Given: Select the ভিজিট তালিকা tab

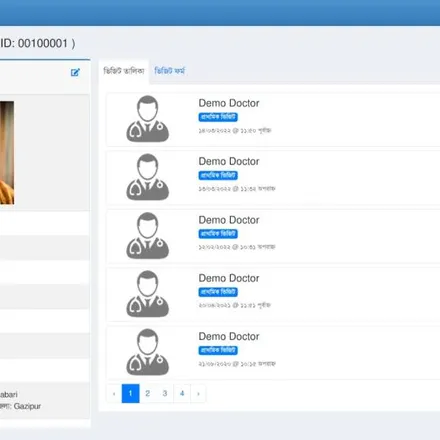Looking at the screenshot, I should (124, 71).
